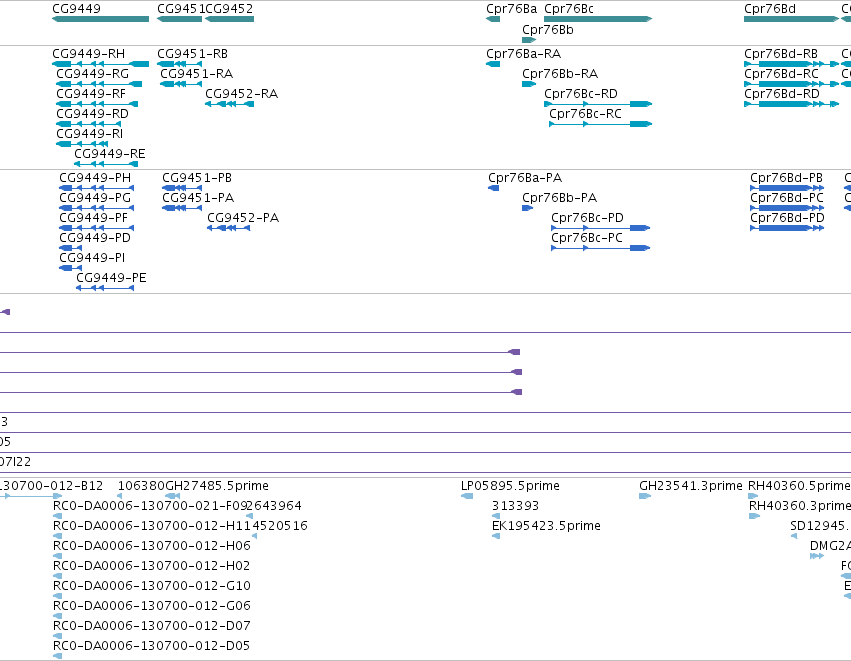Click EST 313393 label
851x661 pixels.
tap(515, 506)
